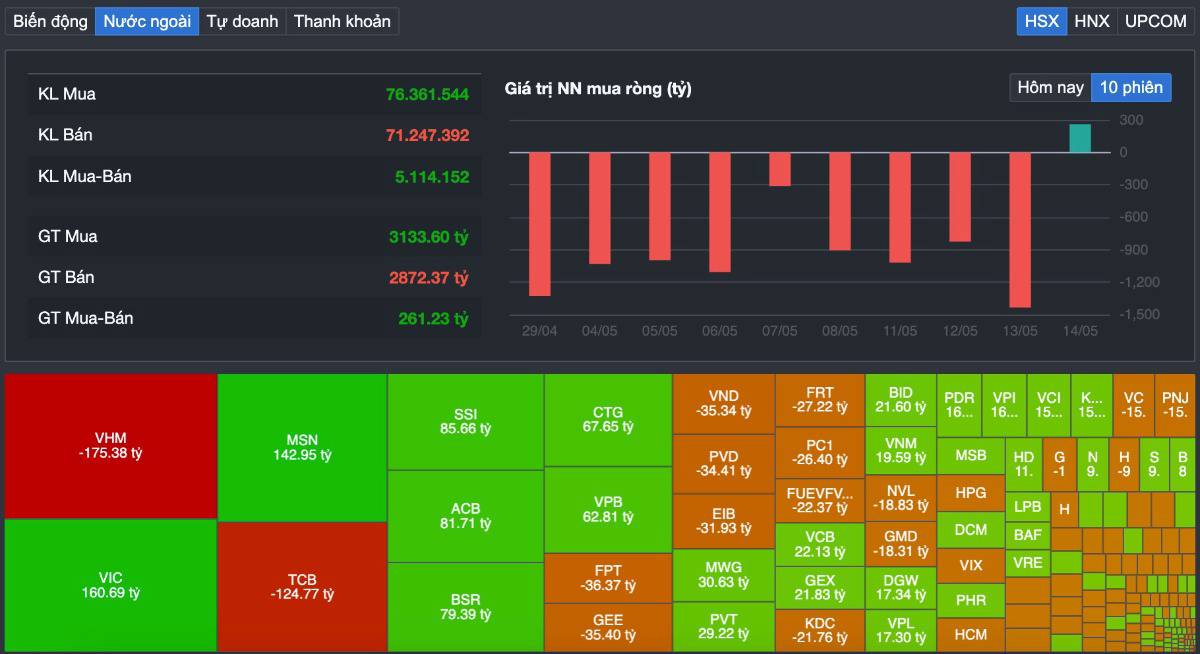
Task: Click the GEX treemap tile
Action: [820, 587]
